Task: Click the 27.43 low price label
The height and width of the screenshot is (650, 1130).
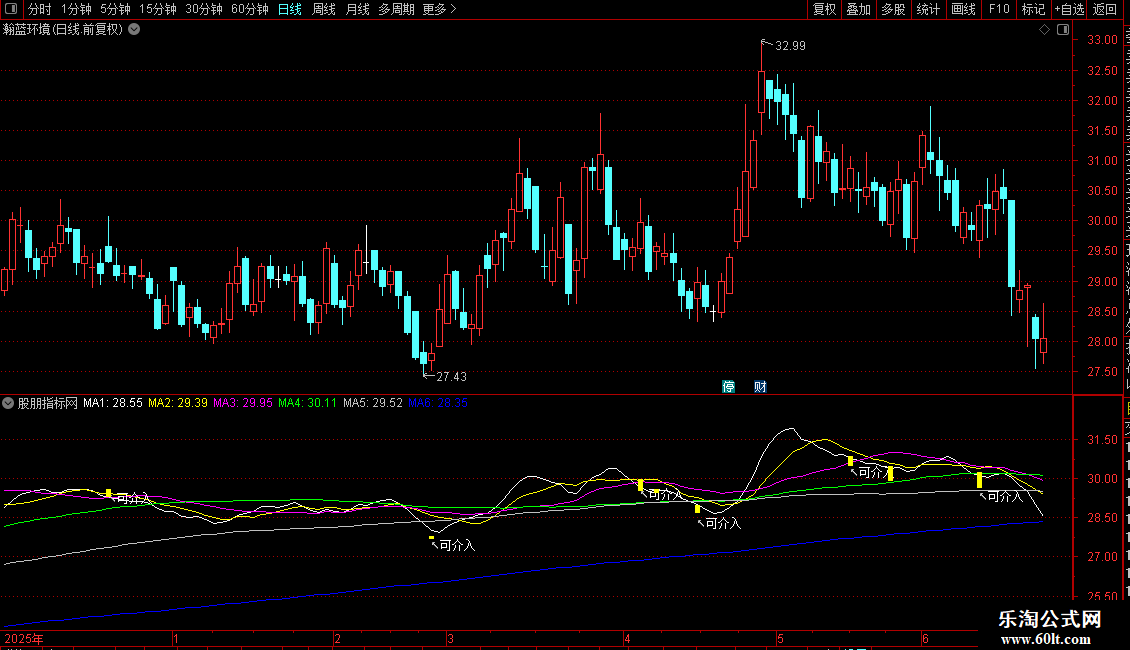Action: pos(451,376)
